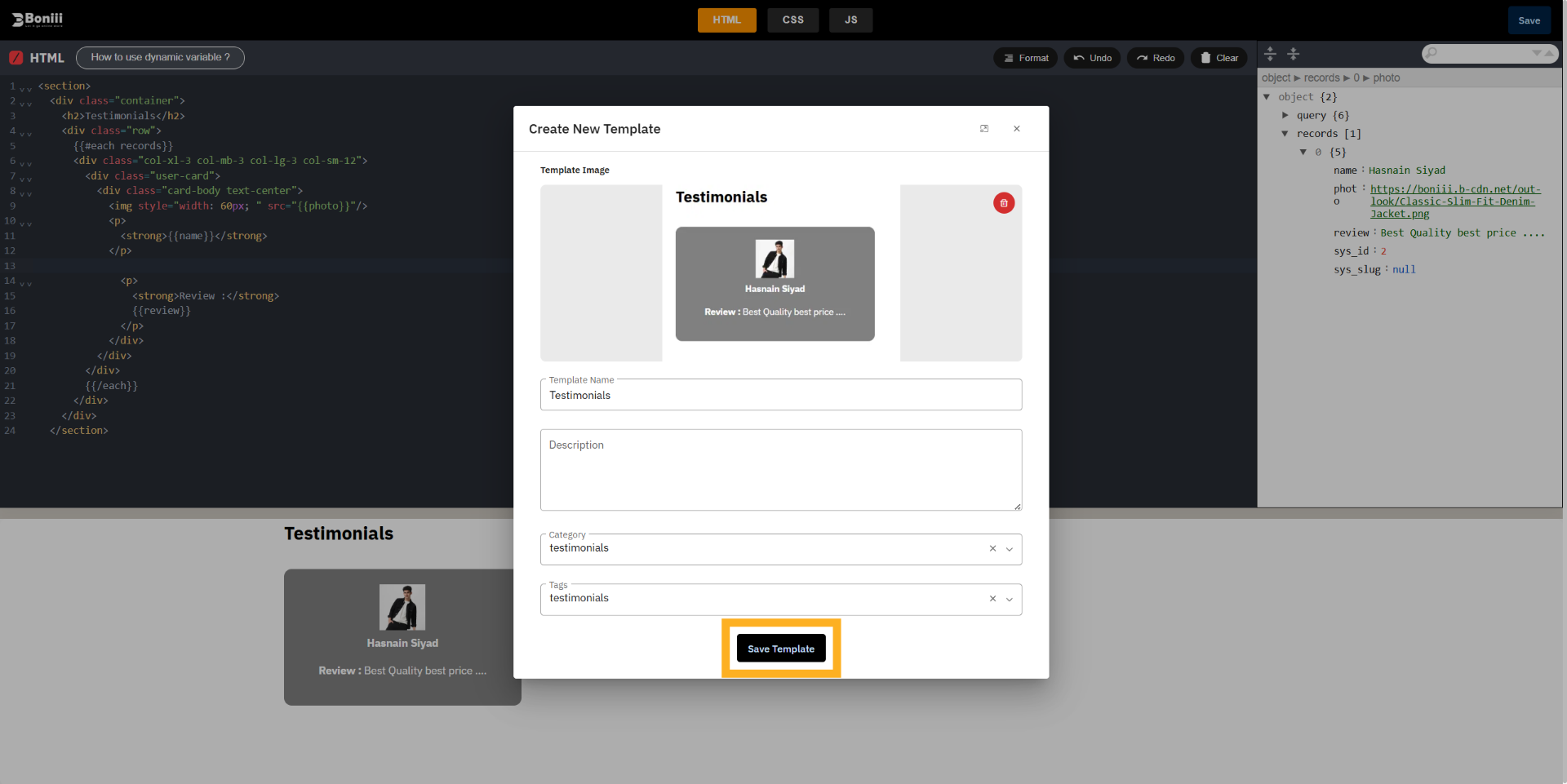
Task: Click the Boniii logo in the header
Action: (38, 20)
